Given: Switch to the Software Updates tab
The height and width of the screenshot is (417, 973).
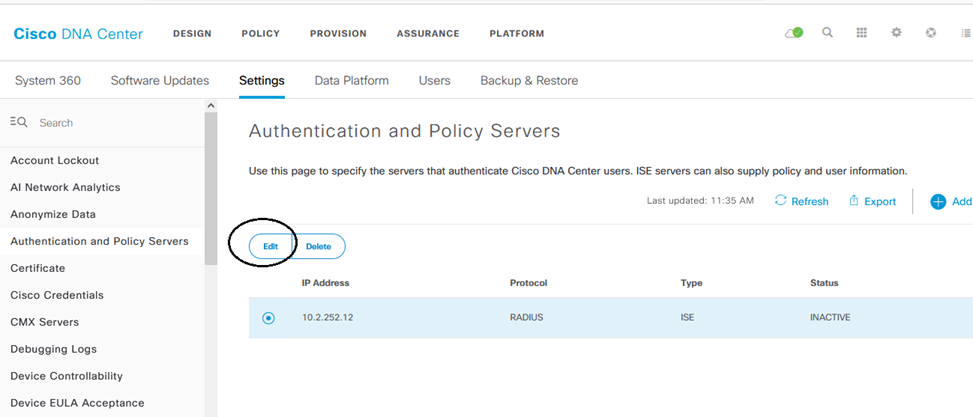Looking at the screenshot, I should click(160, 81).
